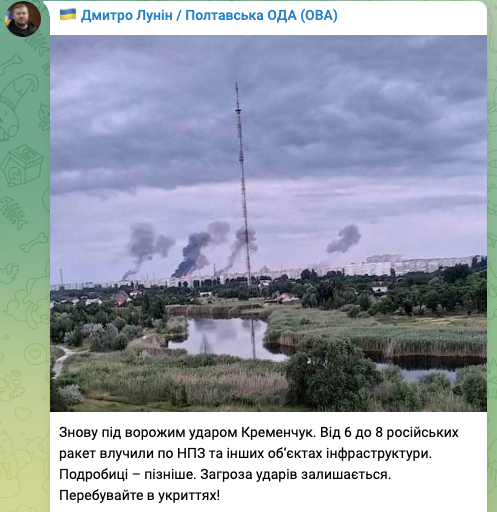Image resolution: width=497 pixels, height=512 pixels.
Task: Click the Ukrainian flag emoji in the header
Action: pyautogui.click(x=68, y=15)
